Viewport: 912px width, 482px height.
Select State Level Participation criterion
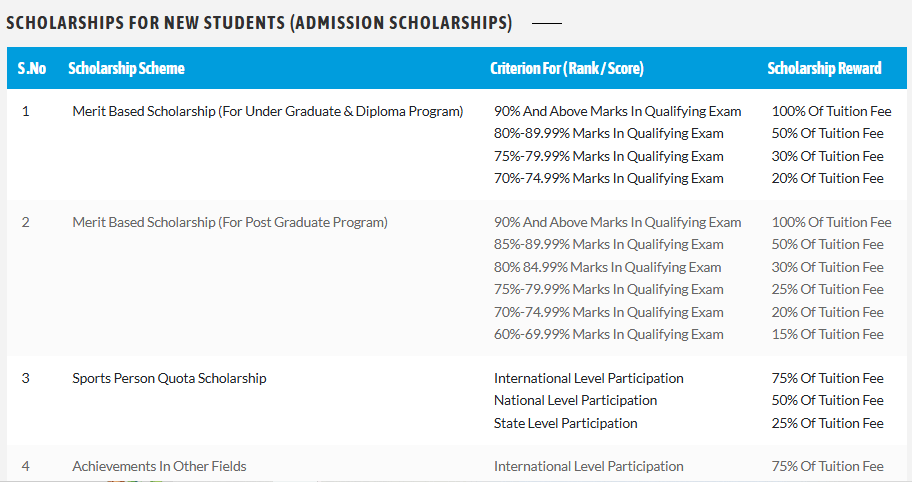[565, 423]
